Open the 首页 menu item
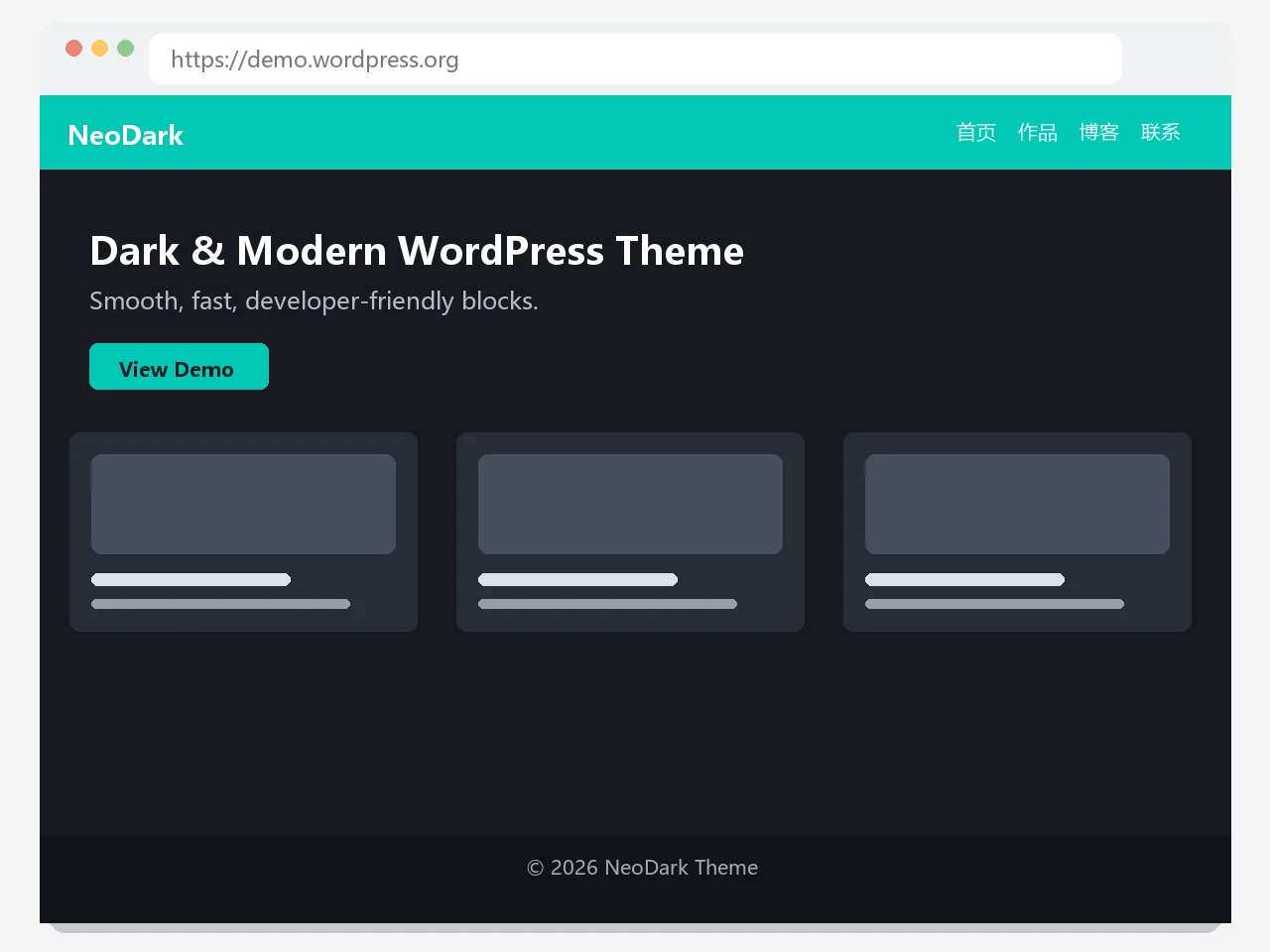 coord(976,133)
